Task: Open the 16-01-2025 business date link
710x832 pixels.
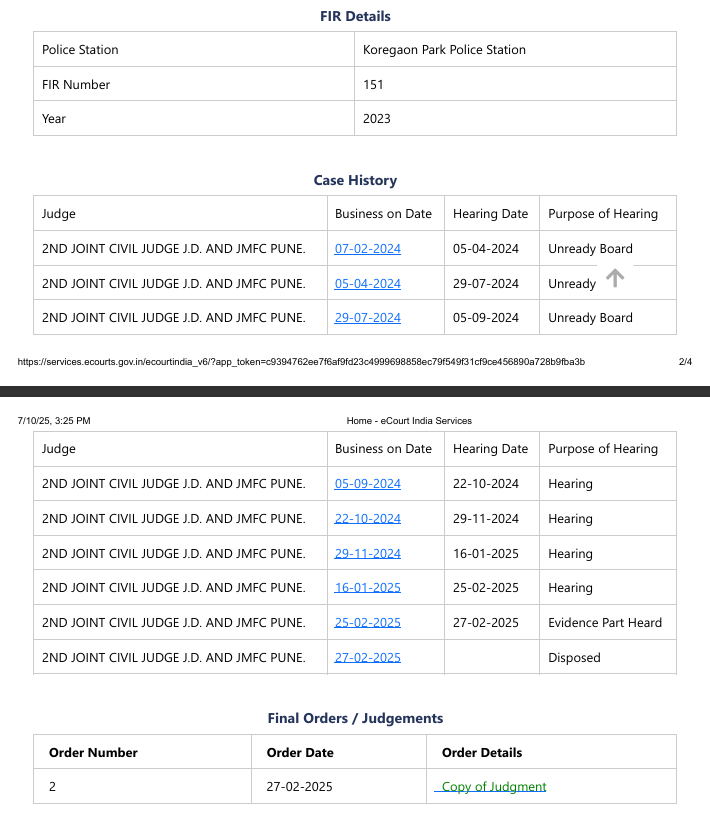Action: (367, 588)
